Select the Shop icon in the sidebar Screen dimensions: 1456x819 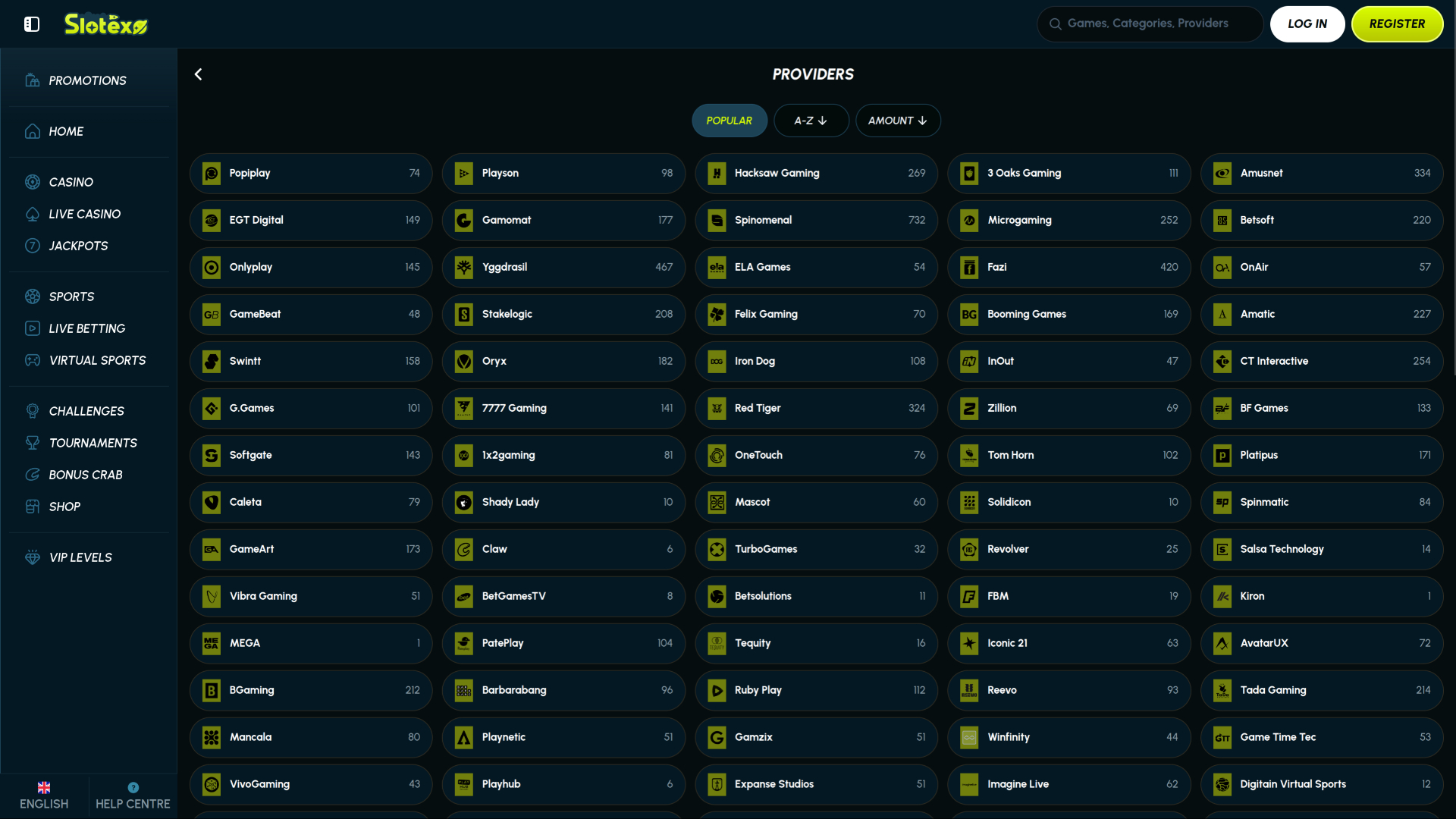[x=32, y=507]
